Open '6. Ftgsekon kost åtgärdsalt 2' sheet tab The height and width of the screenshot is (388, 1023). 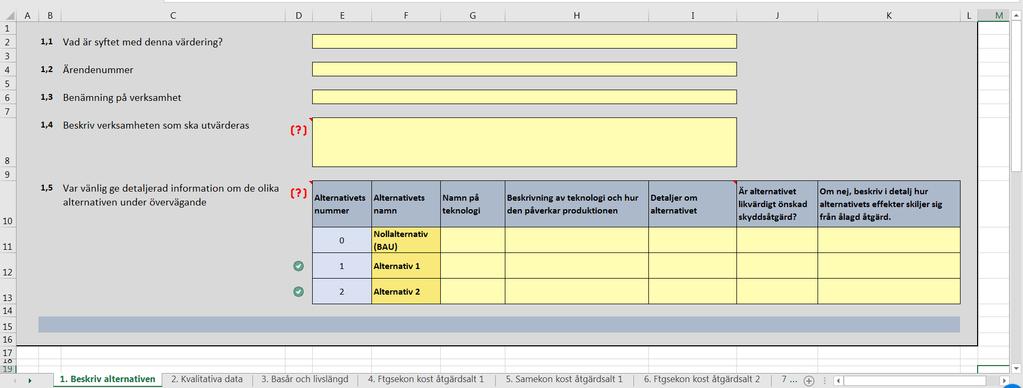(x=702, y=379)
